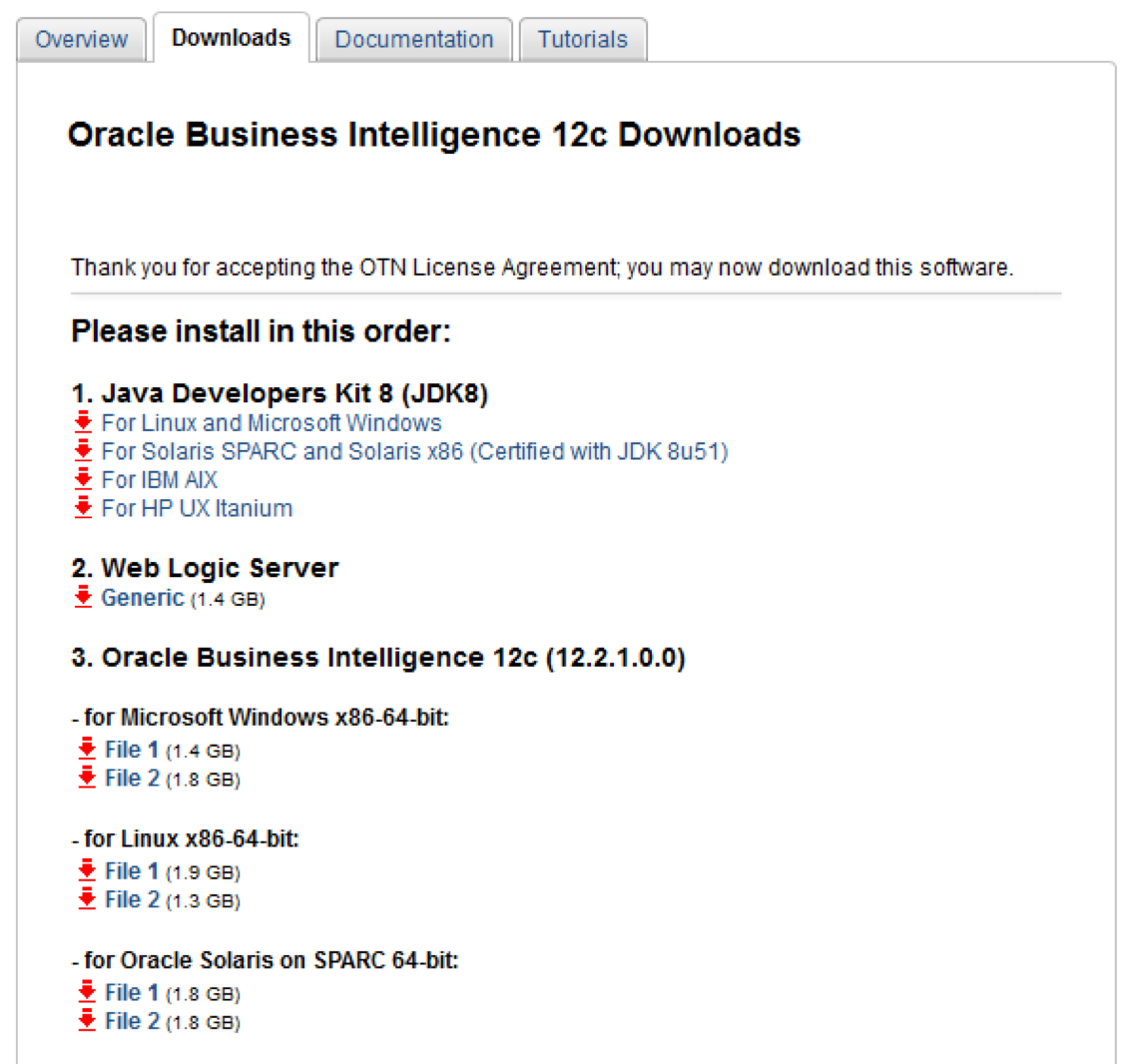Click '2. Web Logic Server' heading
This screenshot has height=1064, width=1142.
point(205,567)
